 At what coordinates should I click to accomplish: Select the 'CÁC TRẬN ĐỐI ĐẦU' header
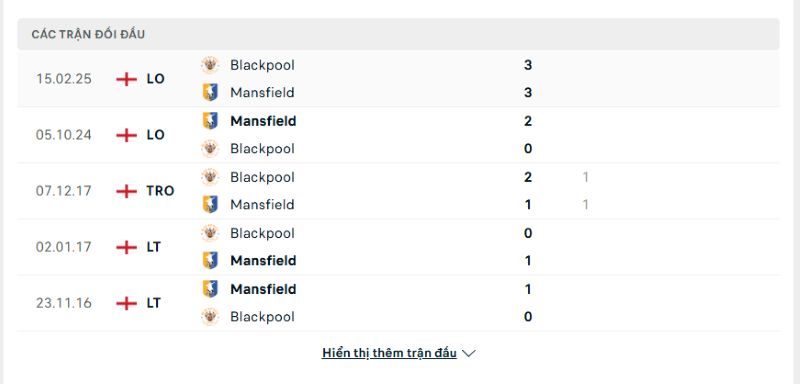tap(88, 34)
